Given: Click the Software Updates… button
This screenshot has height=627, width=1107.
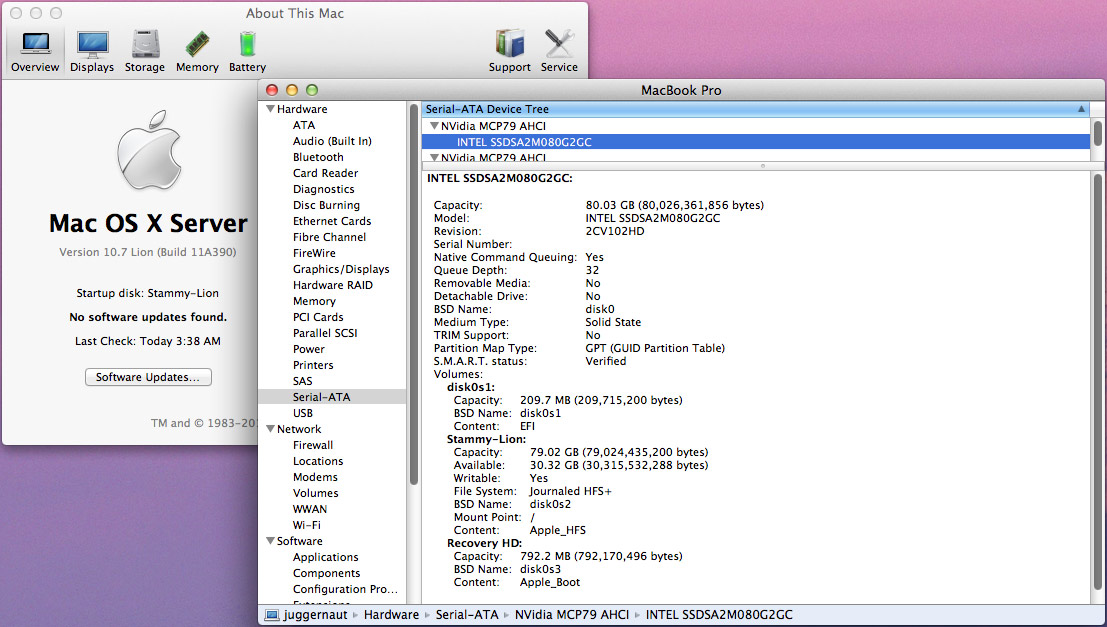Looking at the screenshot, I should pos(148,377).
